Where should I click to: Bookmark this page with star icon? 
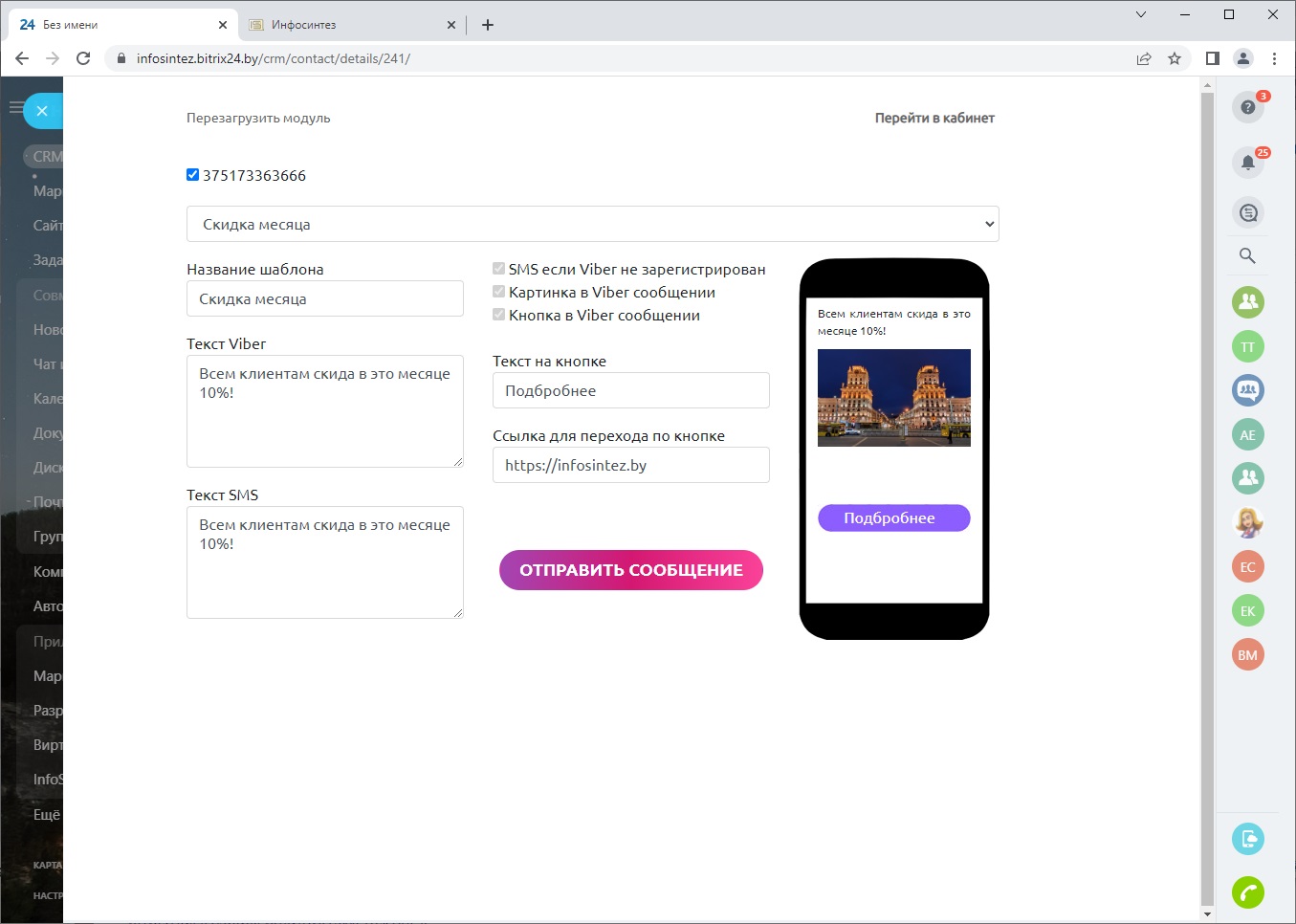pyautogui.click(x=1175, y=58)
